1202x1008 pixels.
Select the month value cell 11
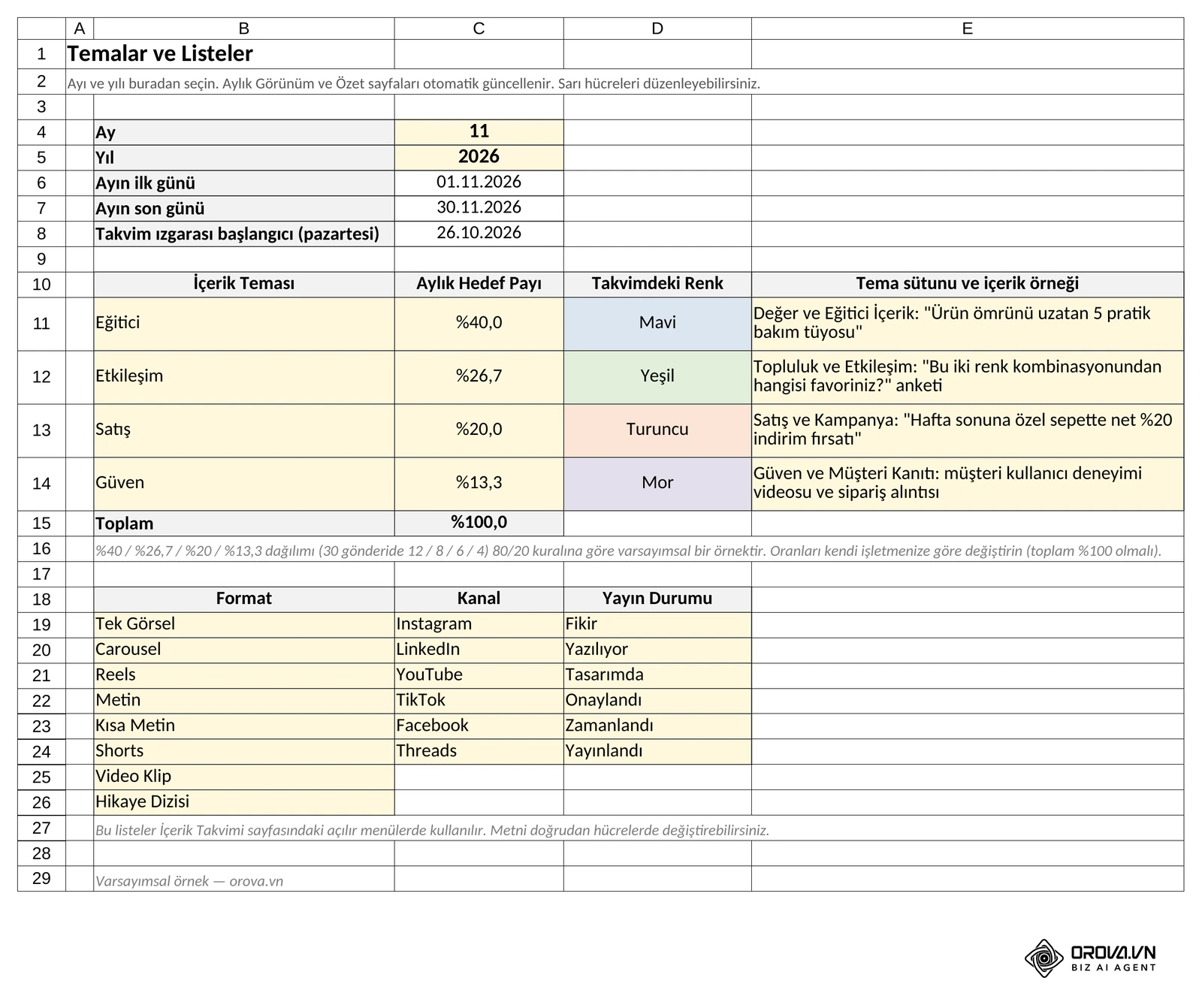pos(479,132)
